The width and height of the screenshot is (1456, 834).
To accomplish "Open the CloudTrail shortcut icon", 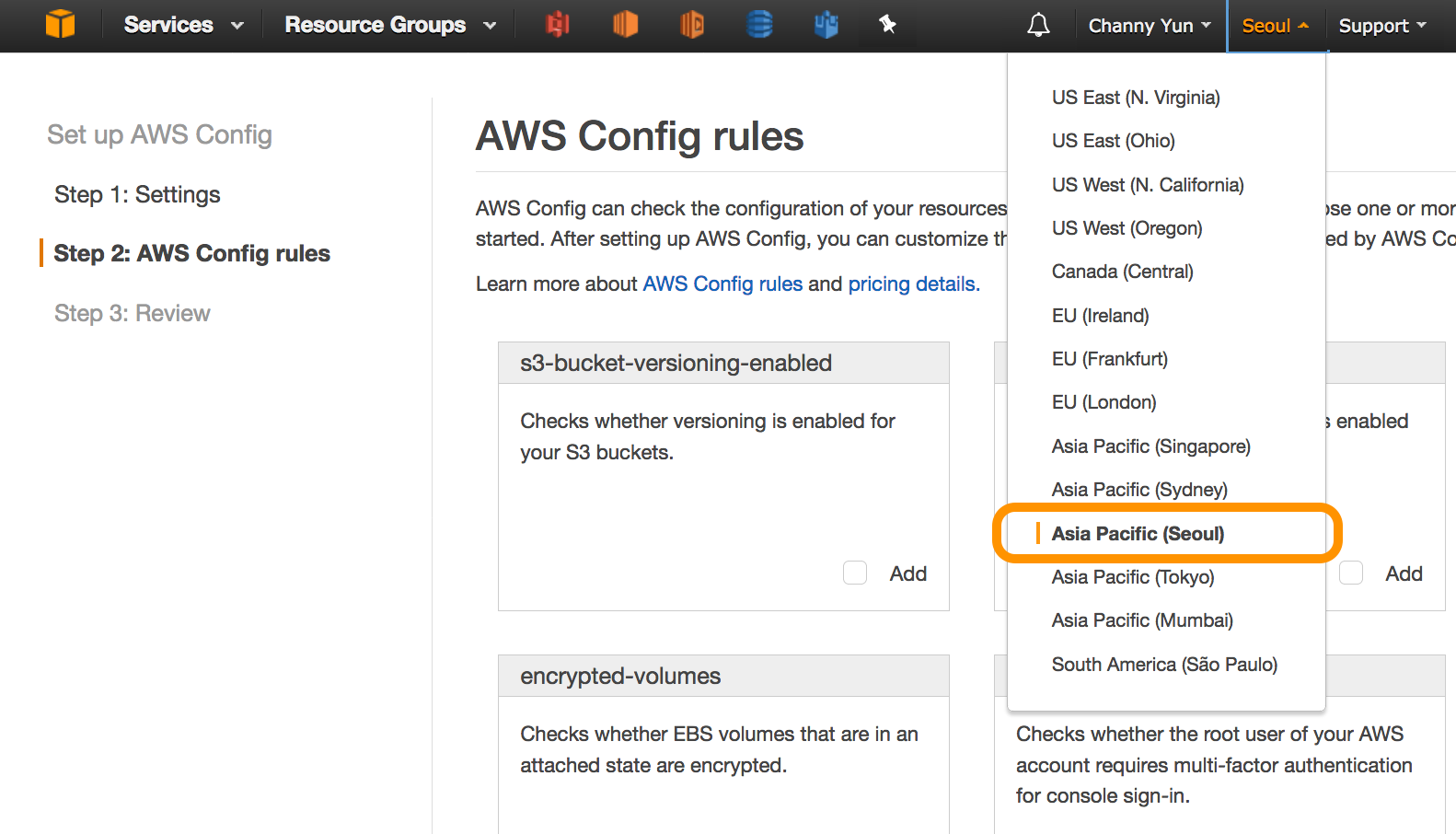I will point(692,24).
